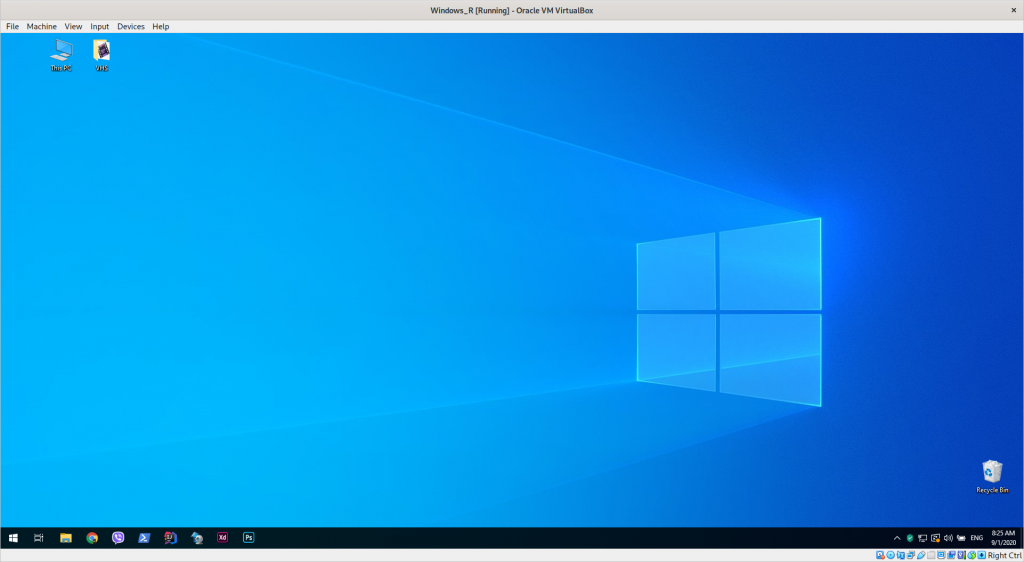Launch IntelliJ IDEA from the taskbar
Screen dimensions: 1024x562
click(170, 538)
